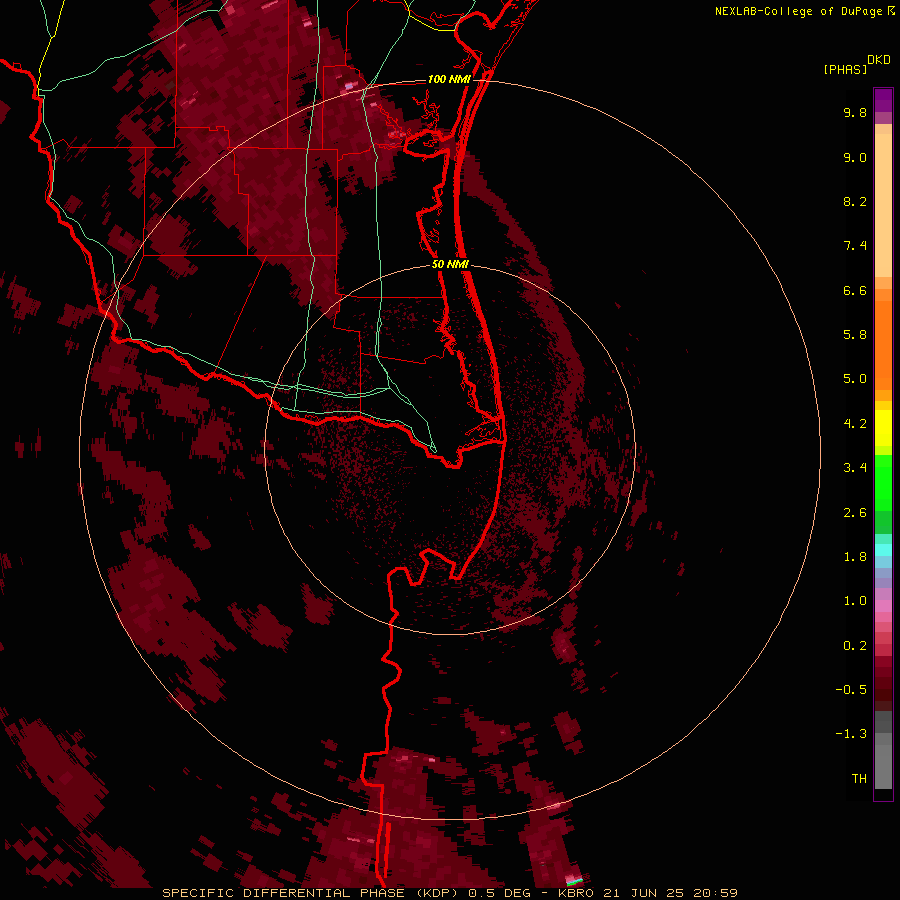Click the yellow segment of color bar
Image resolution: width=900 pixels, height=900 pixels.
point(883,428)
